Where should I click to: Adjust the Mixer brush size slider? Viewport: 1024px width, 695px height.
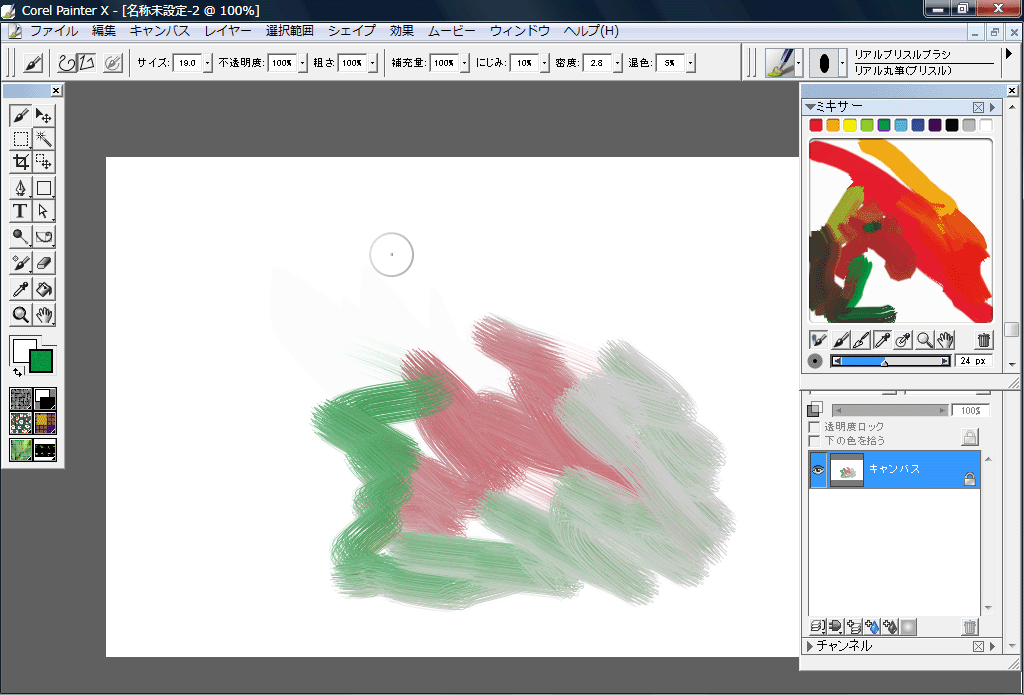pos(890,361)
